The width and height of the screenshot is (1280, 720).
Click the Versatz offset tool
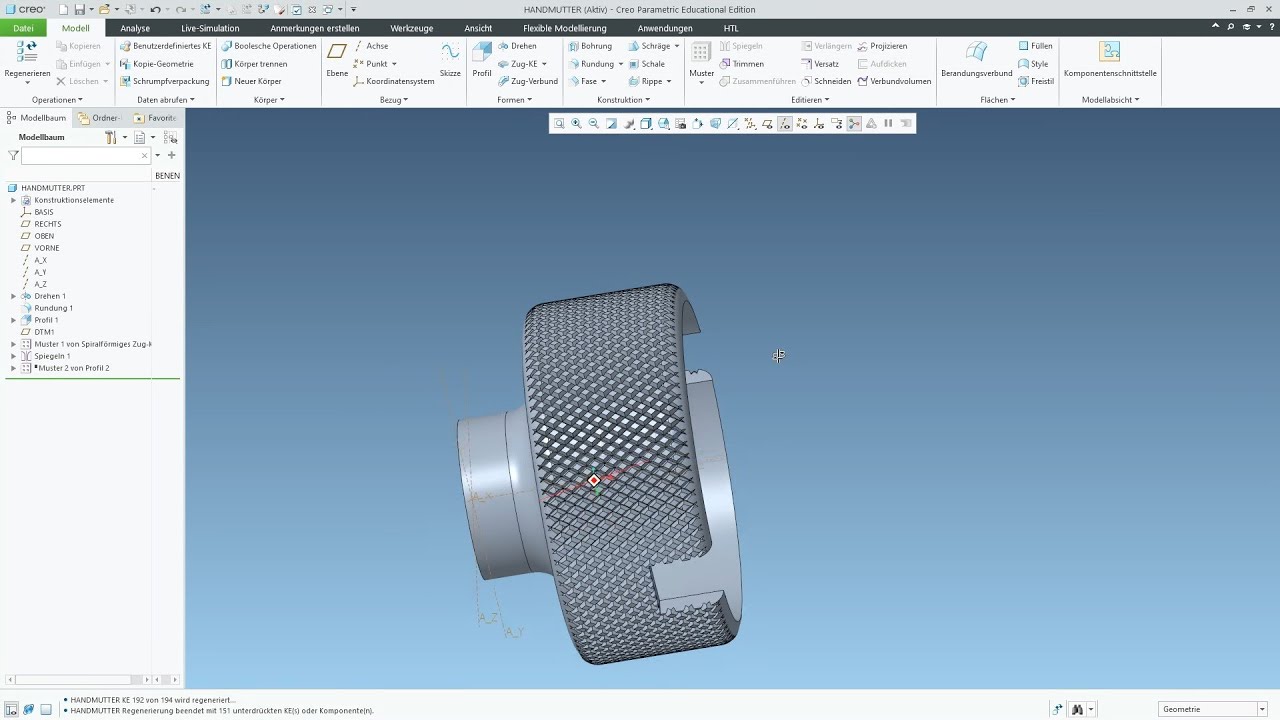tap(820, 64)
